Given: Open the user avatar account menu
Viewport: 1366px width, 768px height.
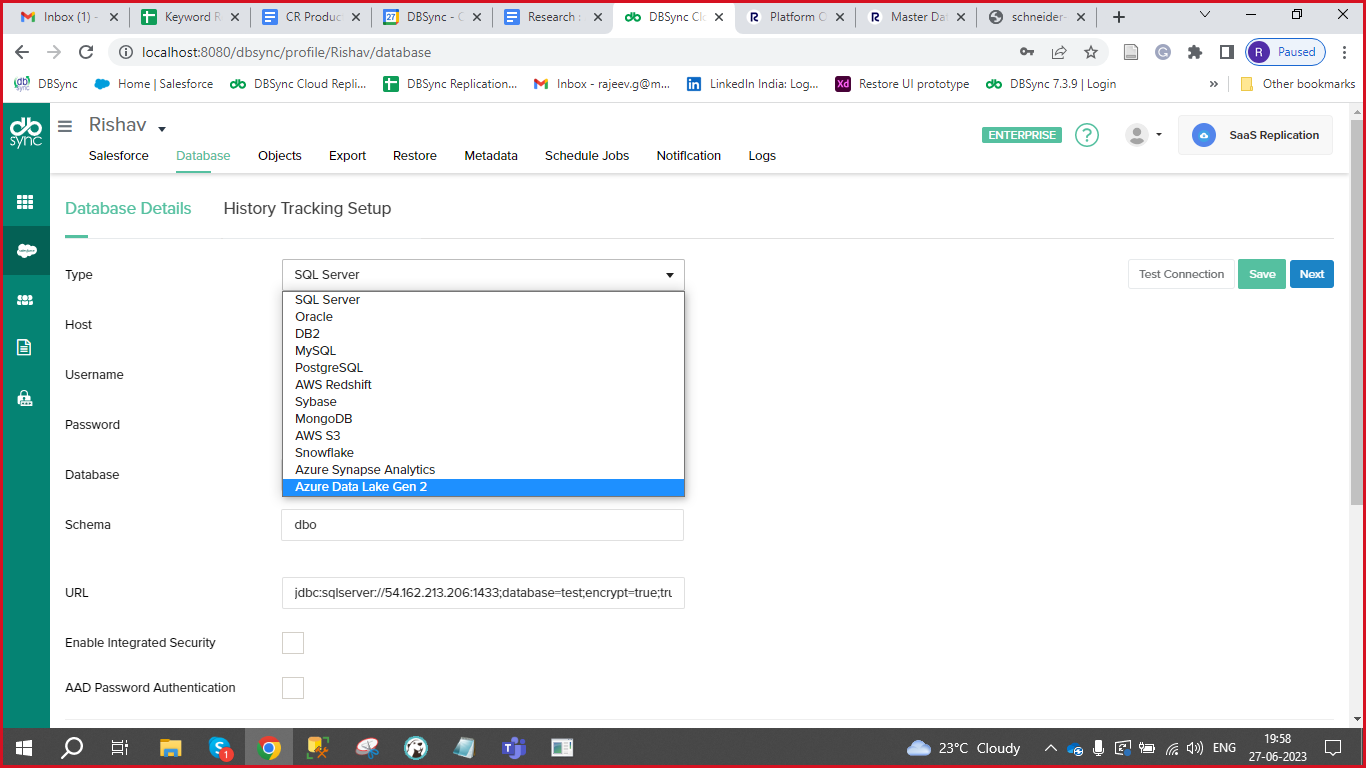Looking at the screenshot, I should point(1144,135).
